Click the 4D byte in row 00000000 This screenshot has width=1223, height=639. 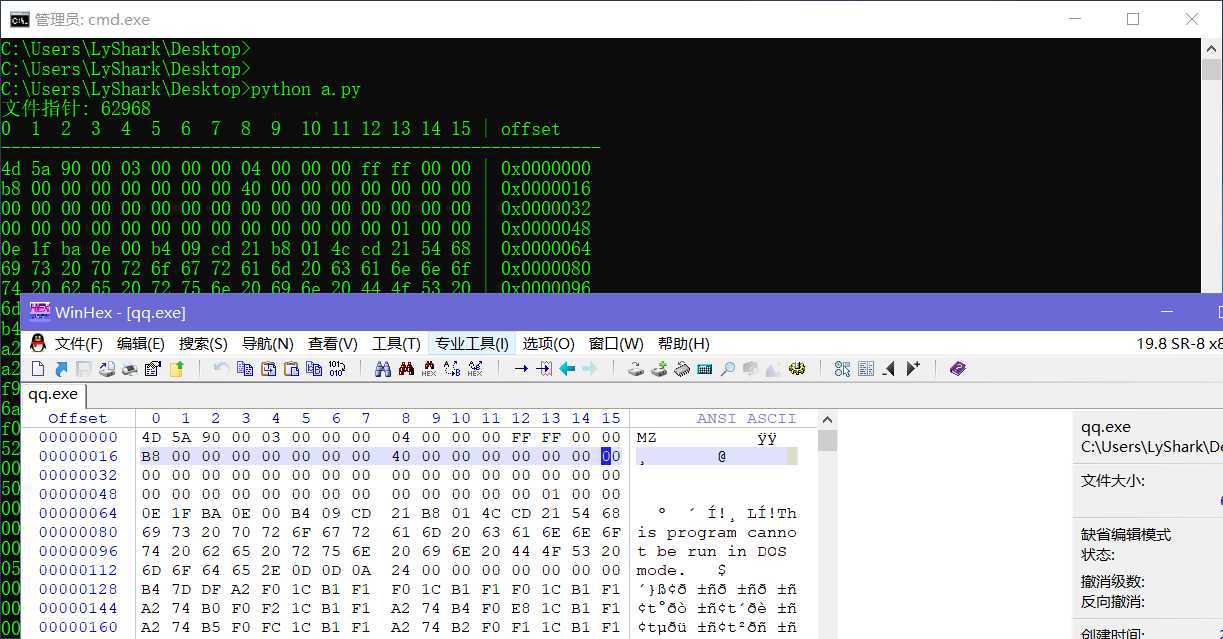pyautogui.click(x=151, y=437)
